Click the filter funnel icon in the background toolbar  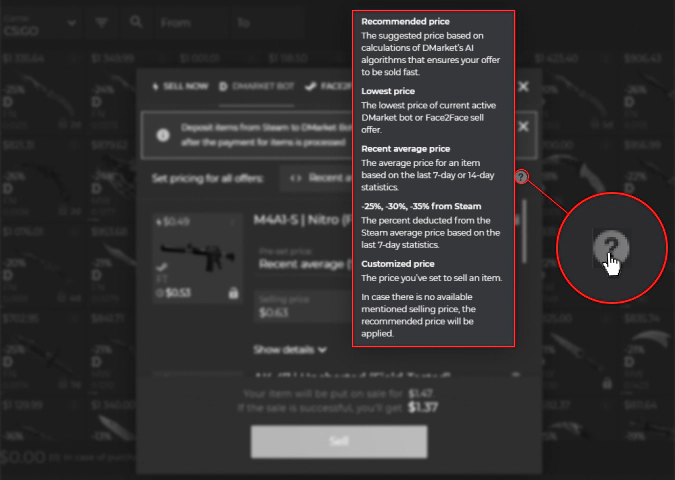pyautogui.click(x=102, y=22)
